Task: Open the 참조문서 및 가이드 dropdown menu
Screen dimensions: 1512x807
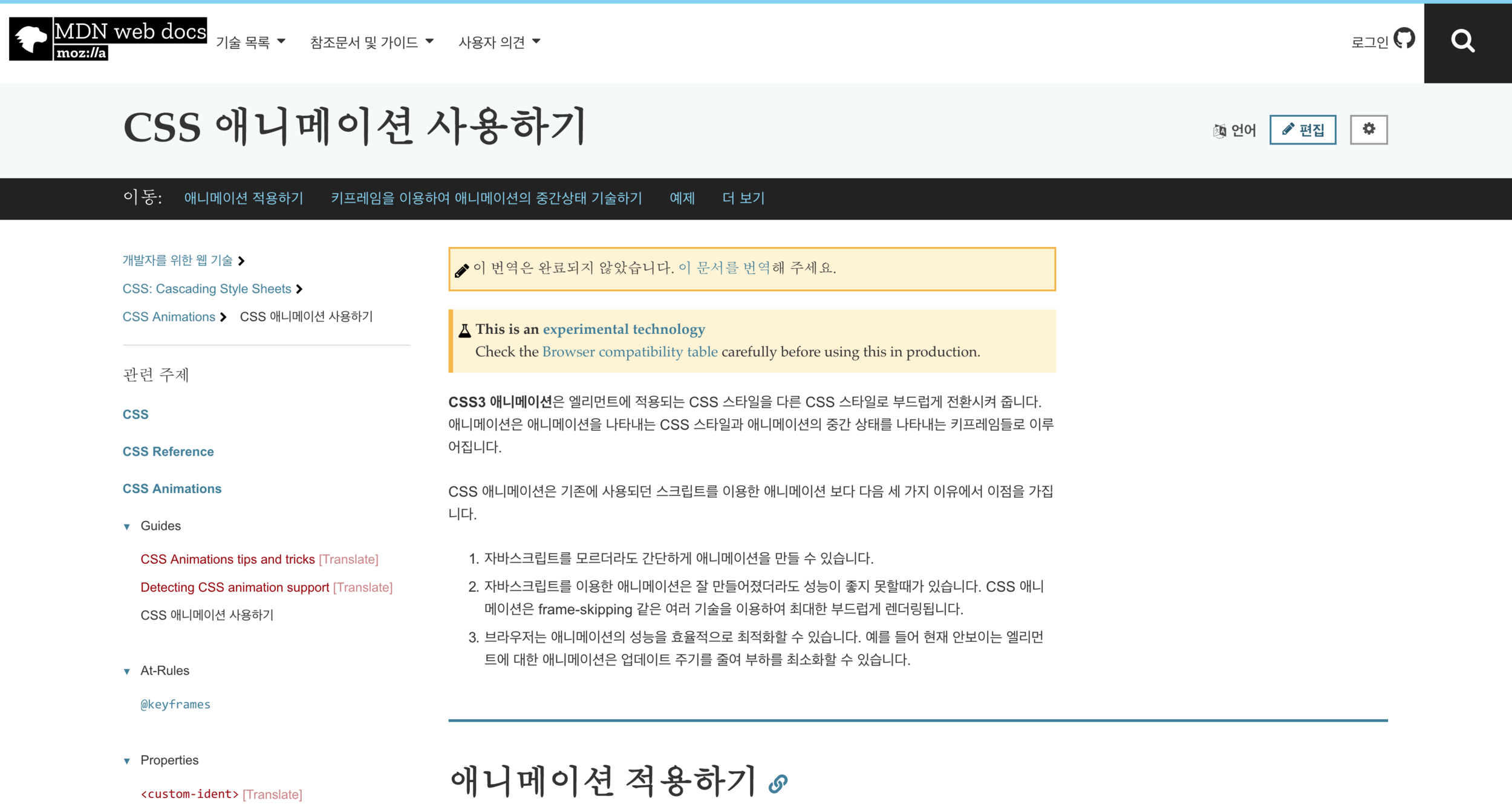Action: [371, 42]
